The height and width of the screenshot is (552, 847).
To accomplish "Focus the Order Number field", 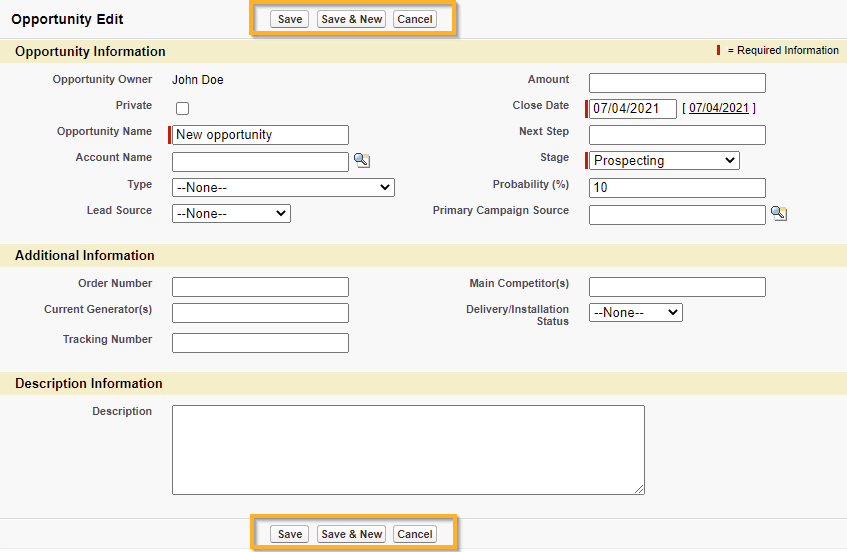I will [260, 288].
